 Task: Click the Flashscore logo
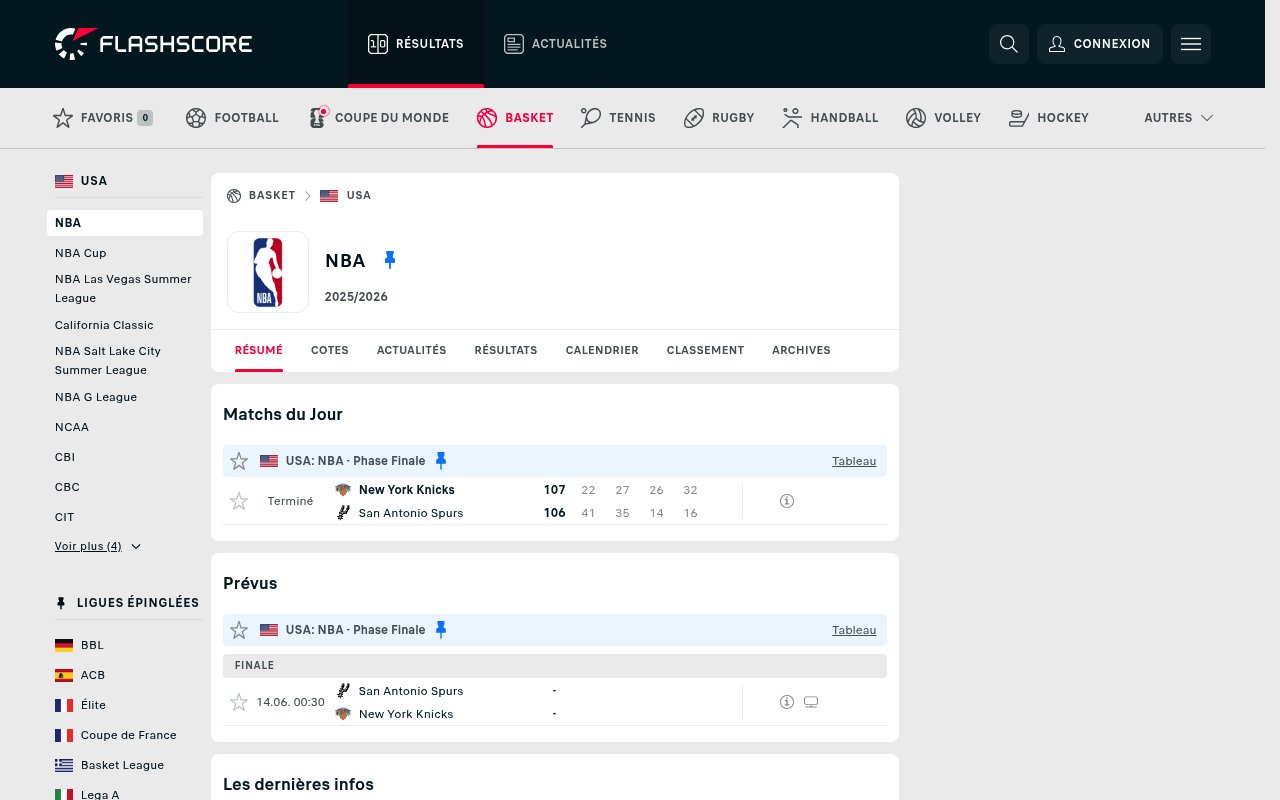(153, 44)
